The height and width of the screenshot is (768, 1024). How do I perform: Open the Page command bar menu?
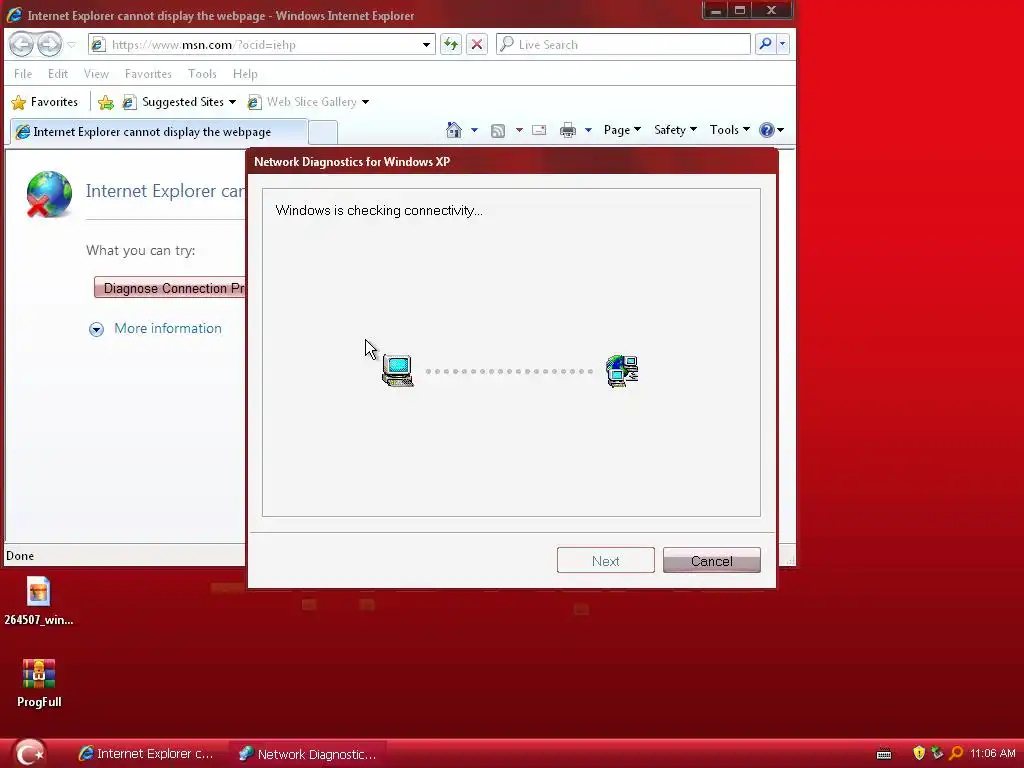tap(622, 130)
